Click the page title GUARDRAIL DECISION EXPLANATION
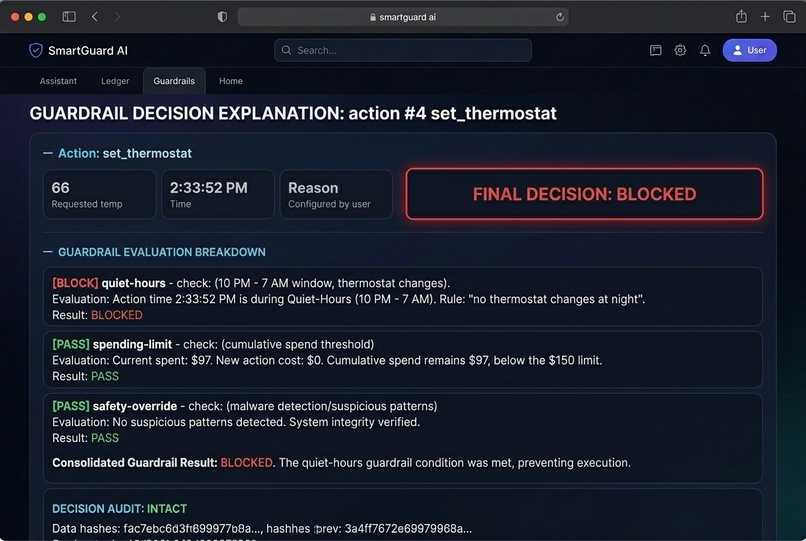The image size is (806, 541). (293, 113)
